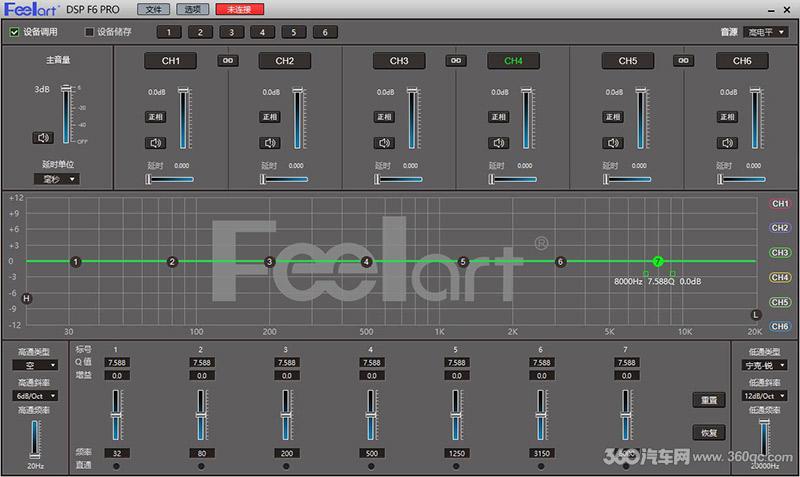Mute CH4 with its speaker icon
The image size is (800, 477).
pyautogui.click(x=498, y=143)
